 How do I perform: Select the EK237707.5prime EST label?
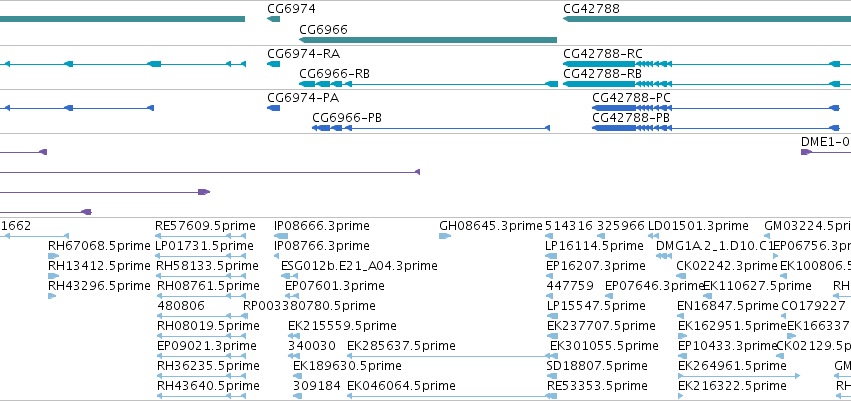click(x=601, y=326)
